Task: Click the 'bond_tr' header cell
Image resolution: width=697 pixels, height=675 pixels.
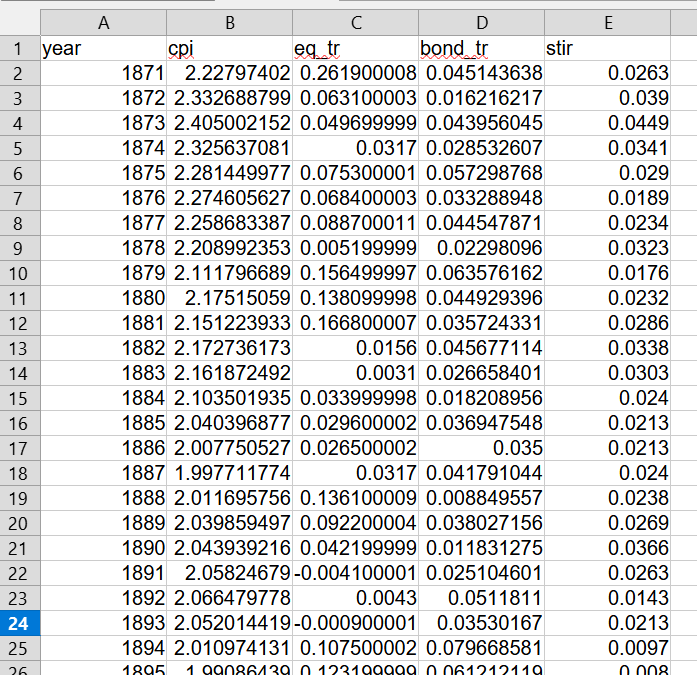Action: click(x=481, y=48)
